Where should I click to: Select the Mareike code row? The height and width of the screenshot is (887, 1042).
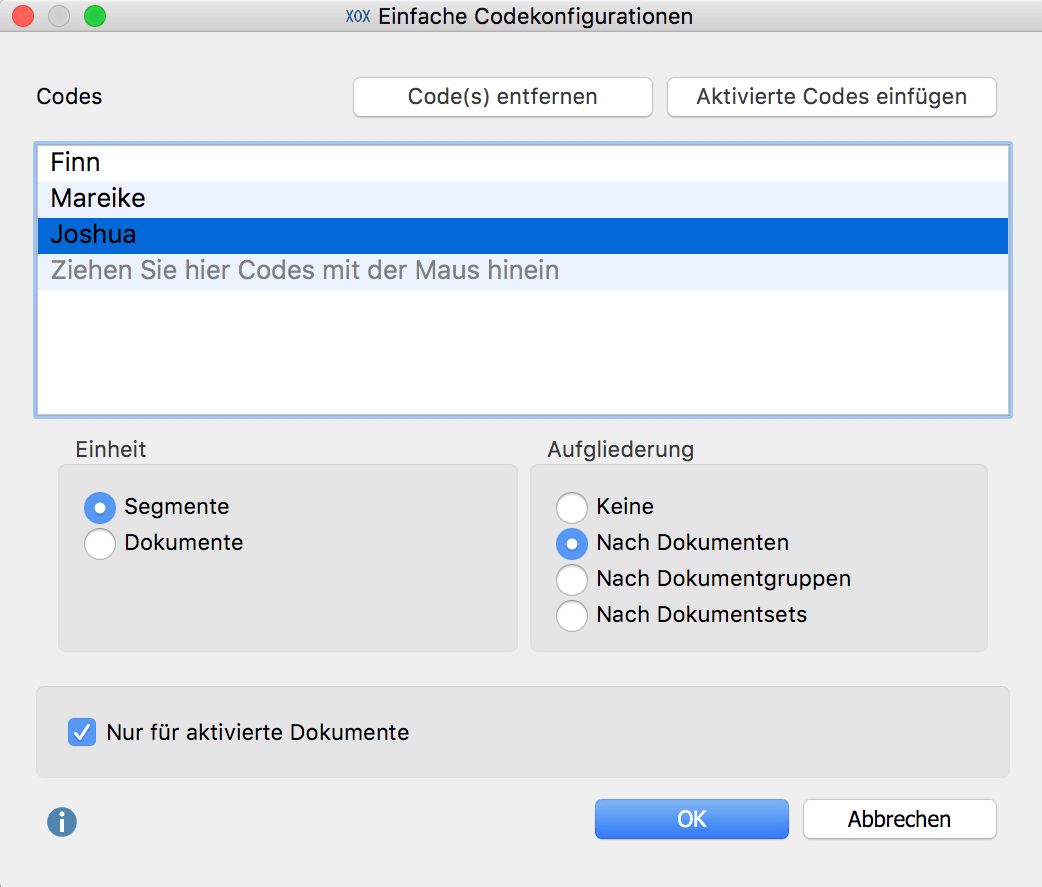click(x=523, y=199)
